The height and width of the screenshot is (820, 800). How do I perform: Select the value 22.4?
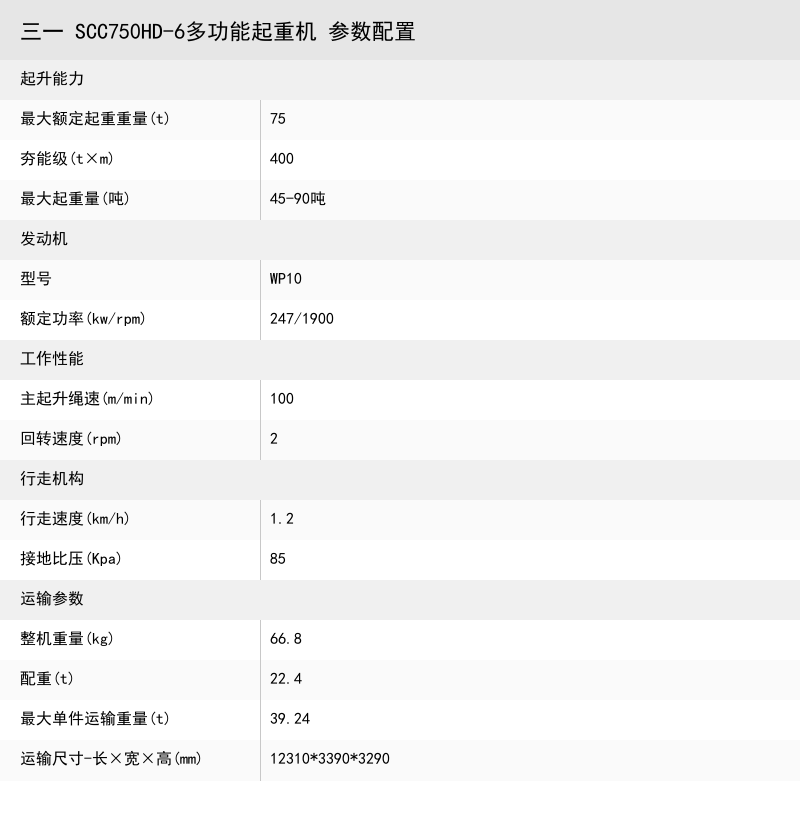tap(285, 679)
